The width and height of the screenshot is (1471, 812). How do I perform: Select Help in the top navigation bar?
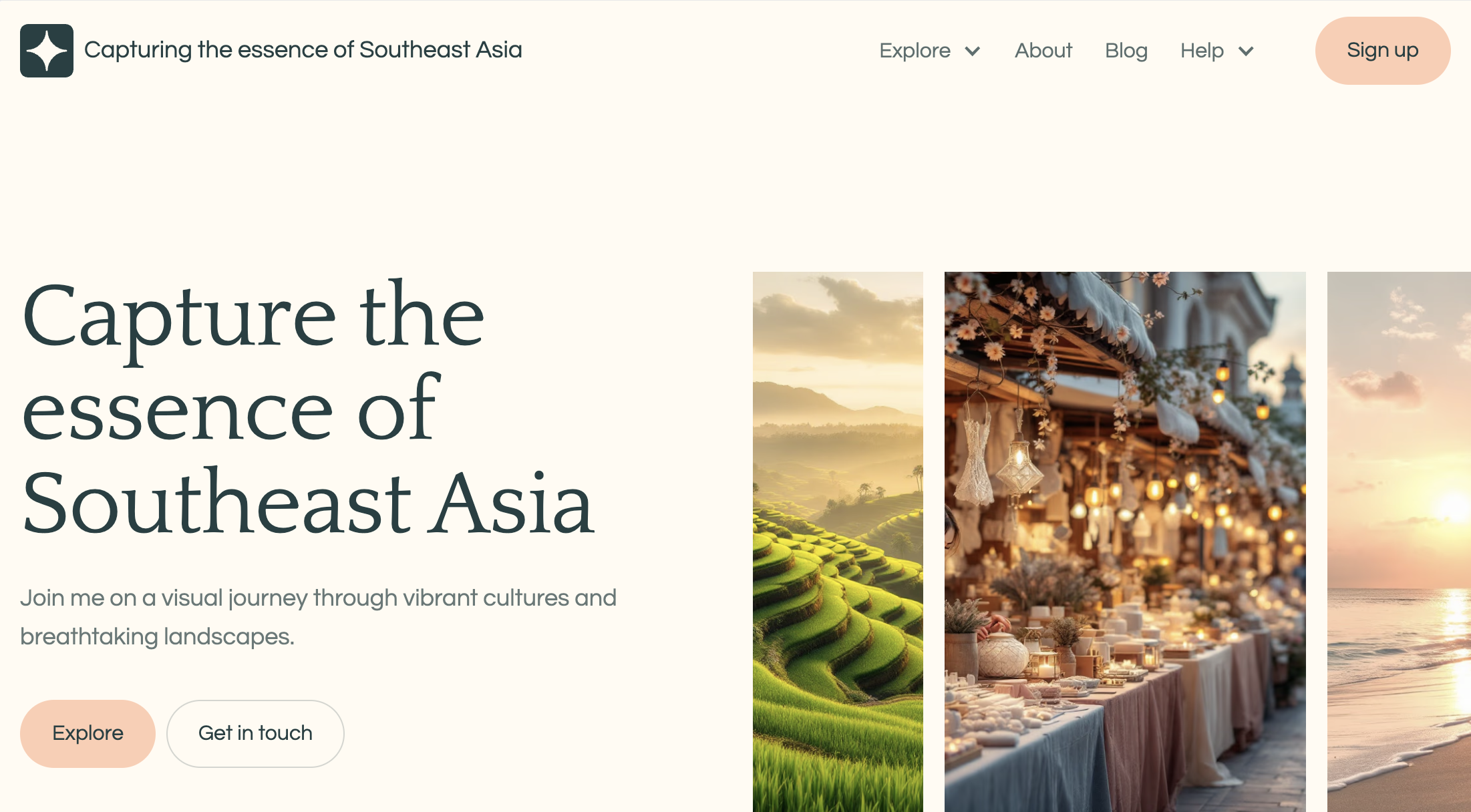[x=1202, y=51]
